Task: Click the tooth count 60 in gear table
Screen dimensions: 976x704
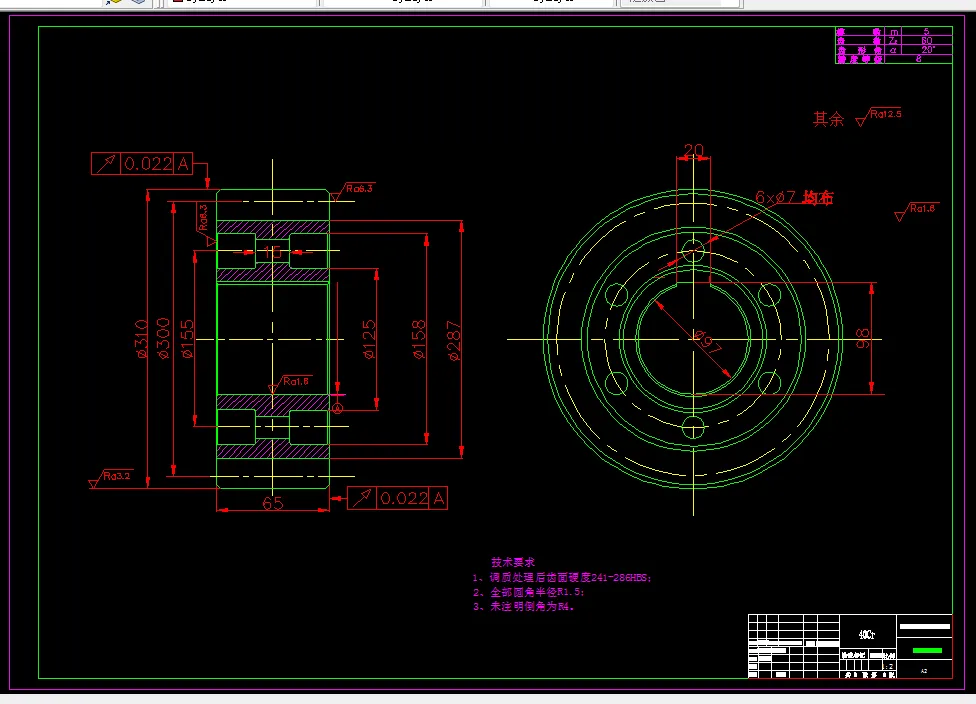Action: [x=926, y=40]
